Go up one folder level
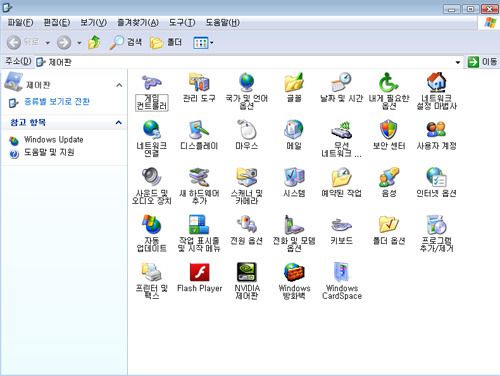Screen dimensions: 500x376 click(x=95, y=42)
